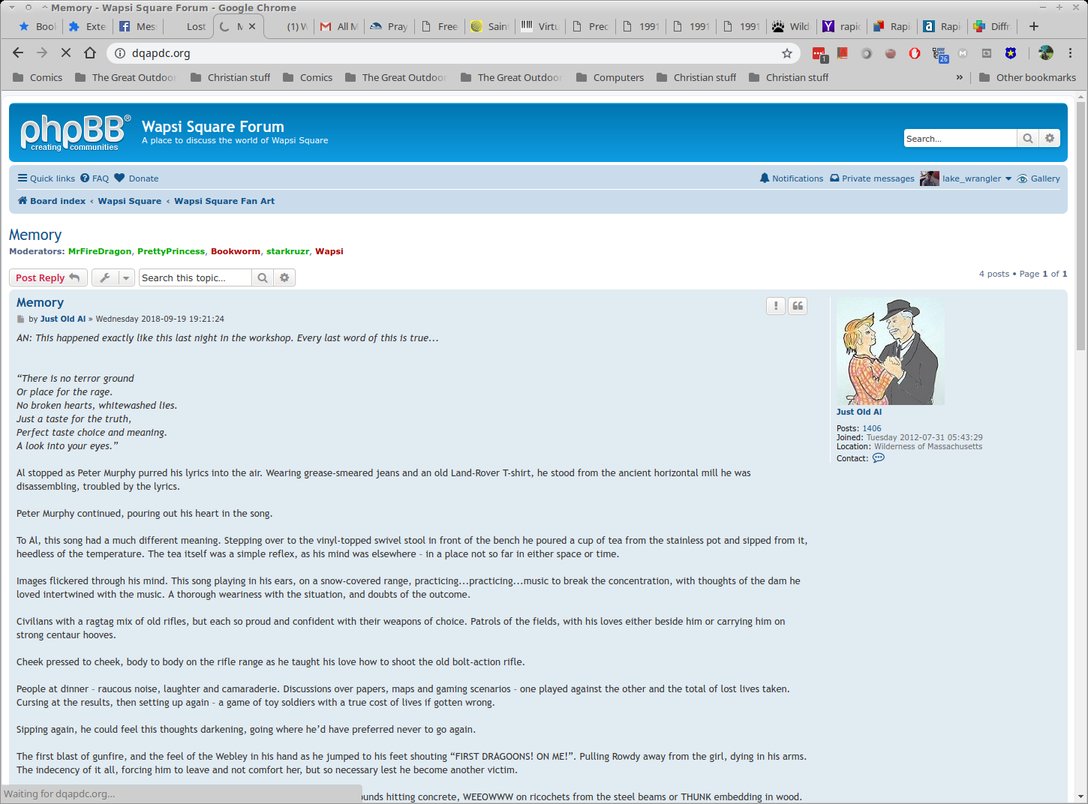
Task: Click the Report this post exclamation icon
Action: (776, 306)
